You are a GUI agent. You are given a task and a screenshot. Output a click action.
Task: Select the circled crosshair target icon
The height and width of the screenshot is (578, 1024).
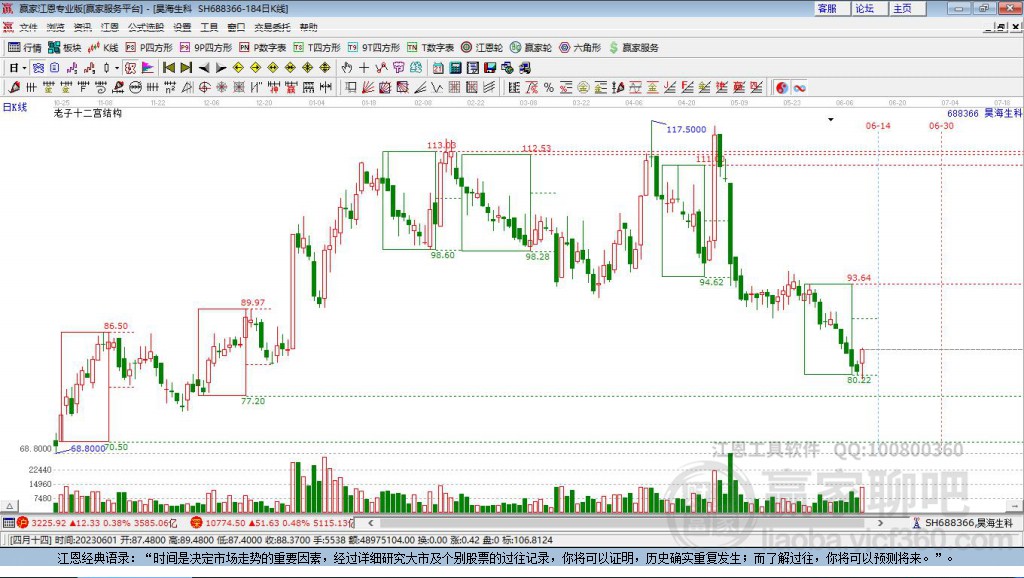(x=204, y=88)
